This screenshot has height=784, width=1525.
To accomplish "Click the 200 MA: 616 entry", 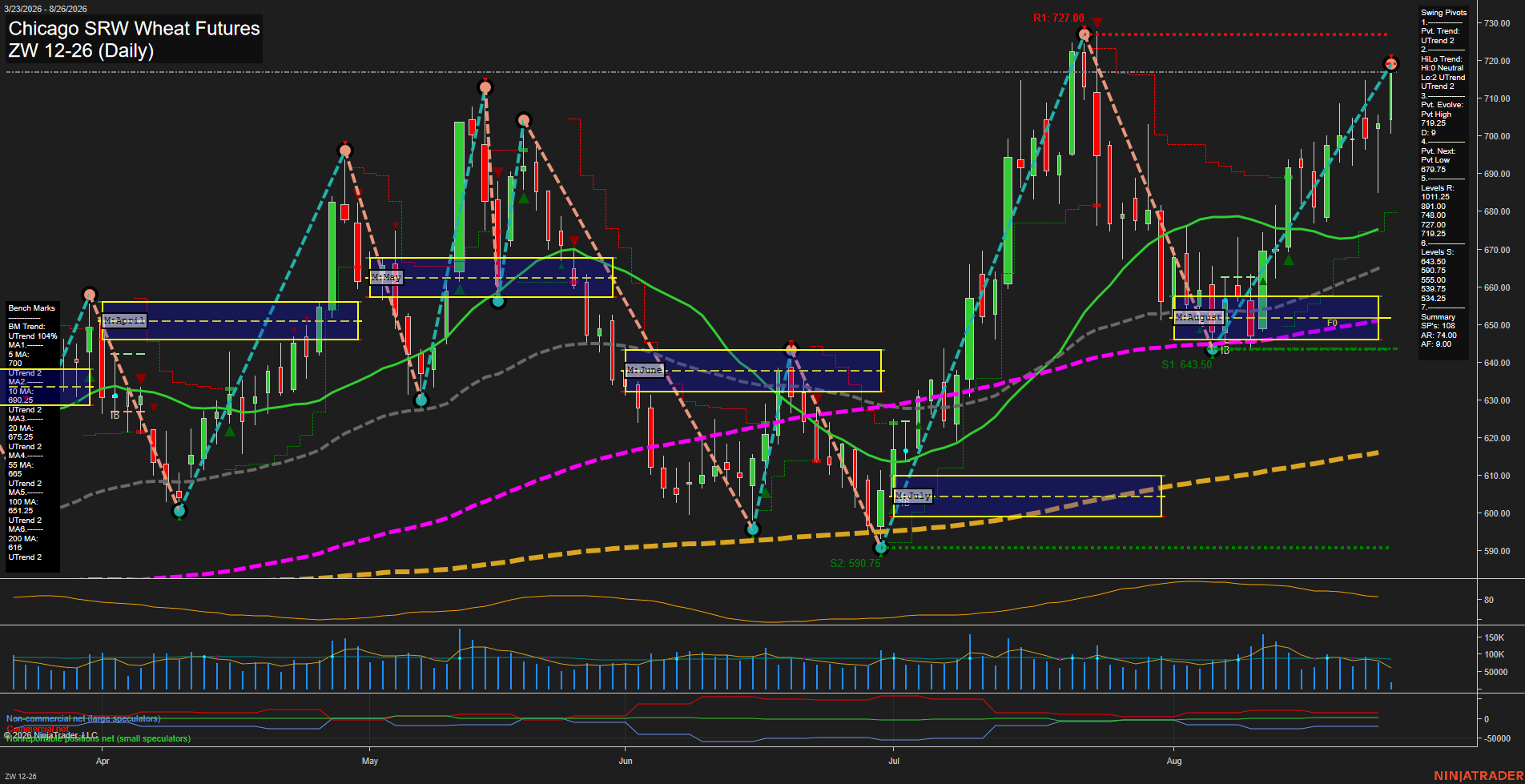I will tap(22, 543).
